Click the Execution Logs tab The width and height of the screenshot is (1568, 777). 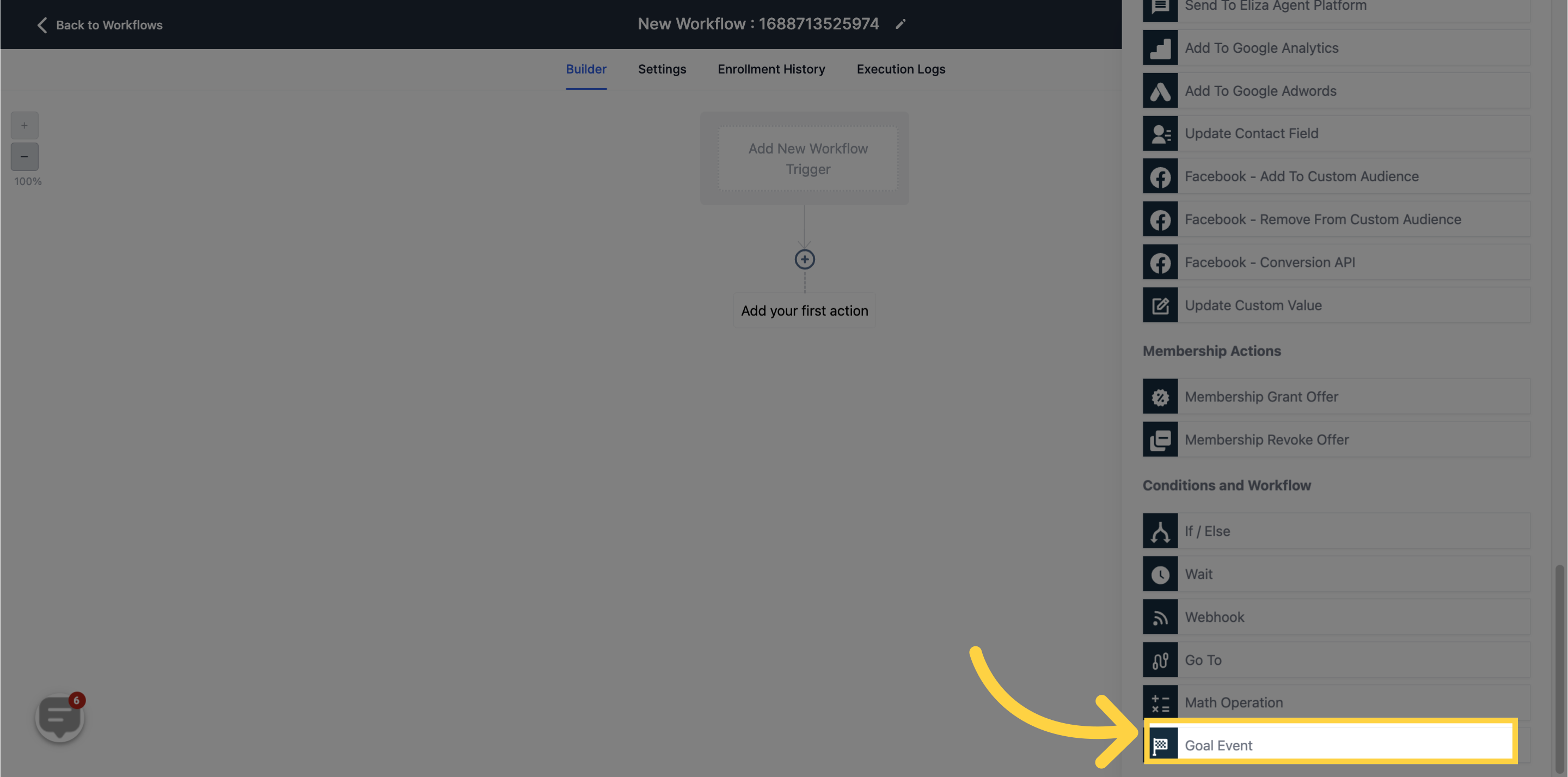pyautogui.click(x=901, y=69)
